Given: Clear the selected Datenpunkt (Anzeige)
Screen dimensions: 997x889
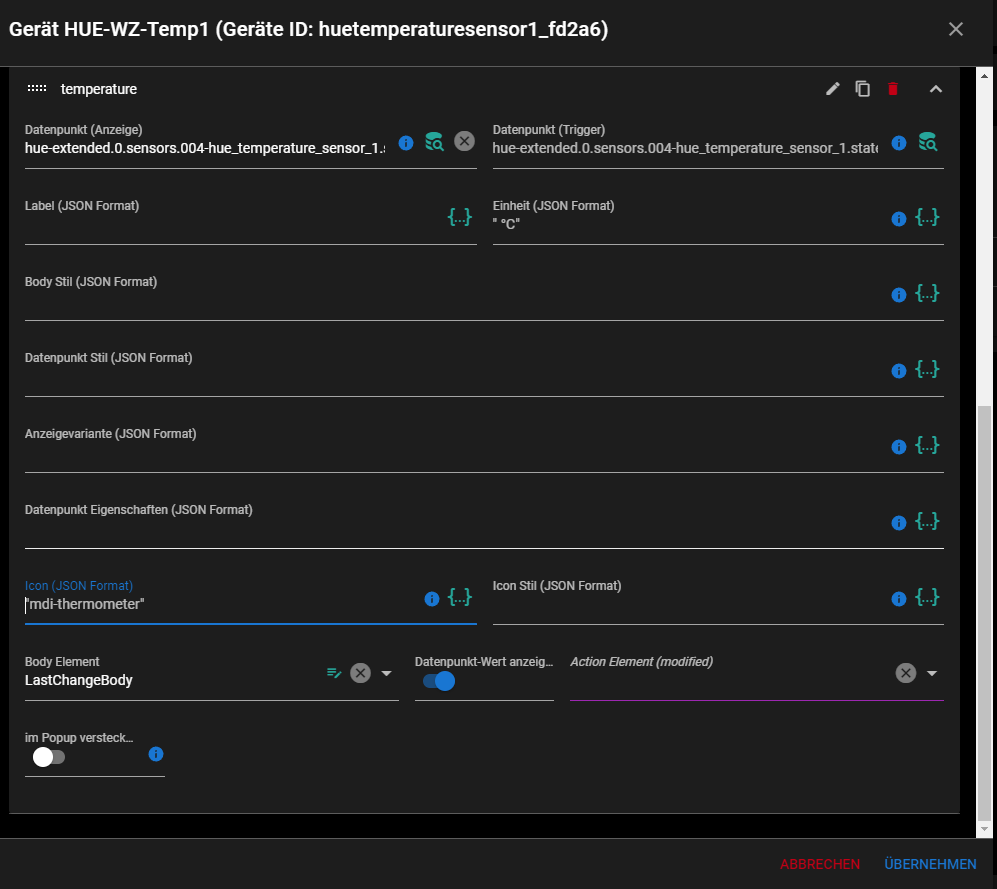Looking at the screenshot, I should tap(464, 141).
